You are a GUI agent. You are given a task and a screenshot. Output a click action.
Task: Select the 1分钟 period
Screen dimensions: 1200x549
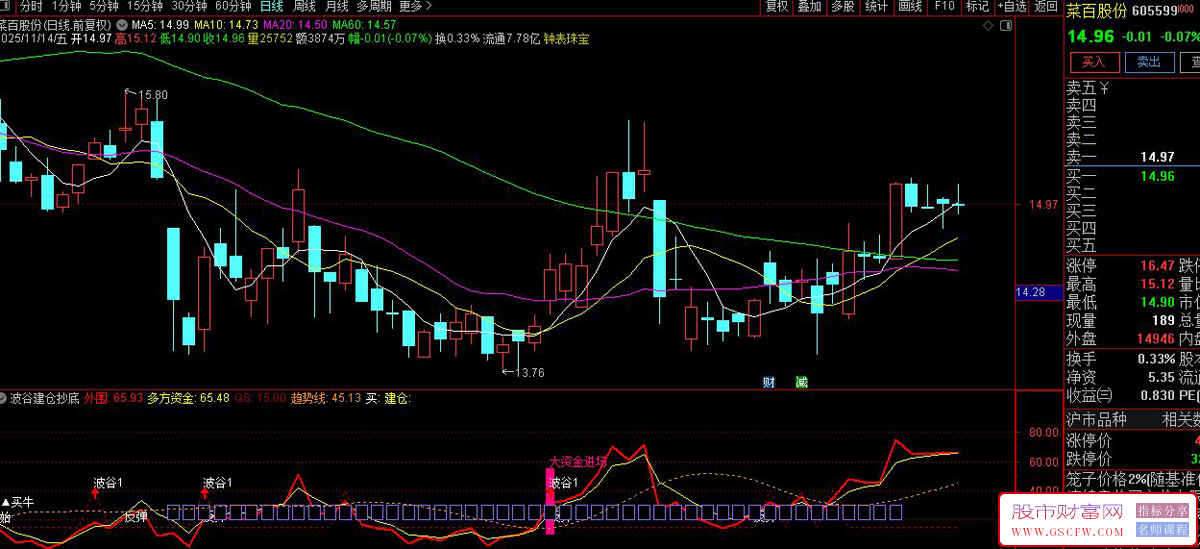[66, 6]
